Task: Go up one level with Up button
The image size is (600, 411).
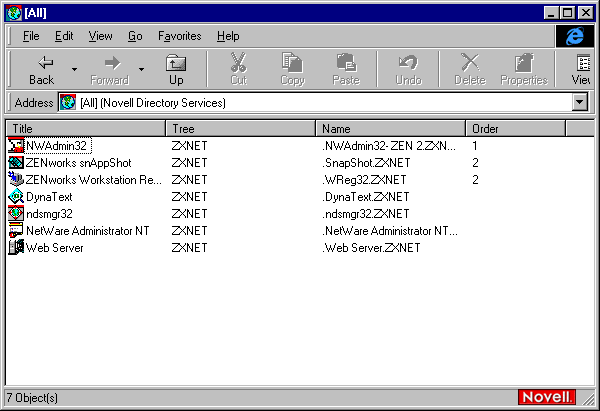Action: click(176, 70)
